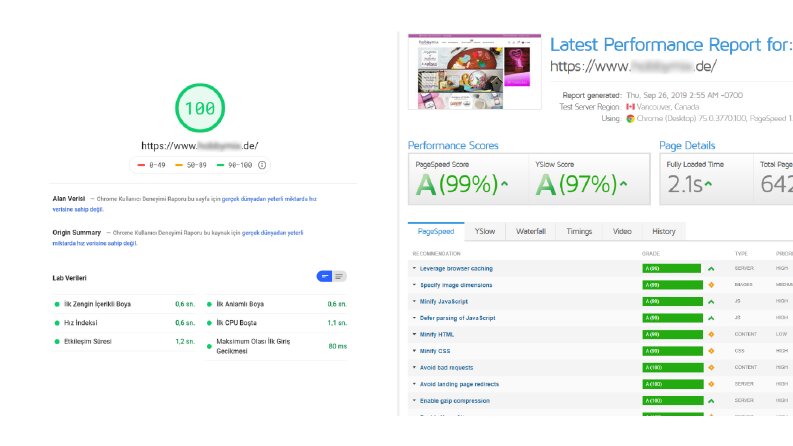Image resolution: width=793 pixels, height=446 pixels.
Task: Click the info icon beside score legend
Action: click(x=262, y=165)
